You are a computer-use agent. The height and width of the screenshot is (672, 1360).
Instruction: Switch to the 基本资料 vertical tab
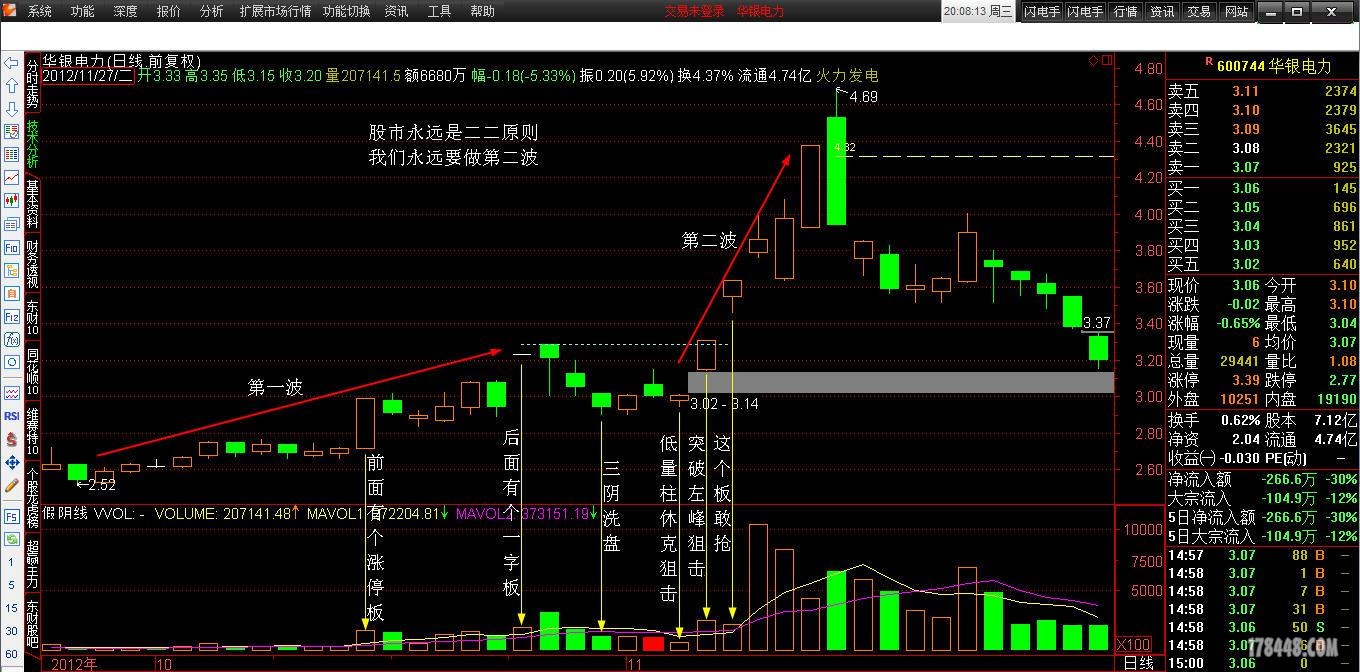[x=33, y=205]
